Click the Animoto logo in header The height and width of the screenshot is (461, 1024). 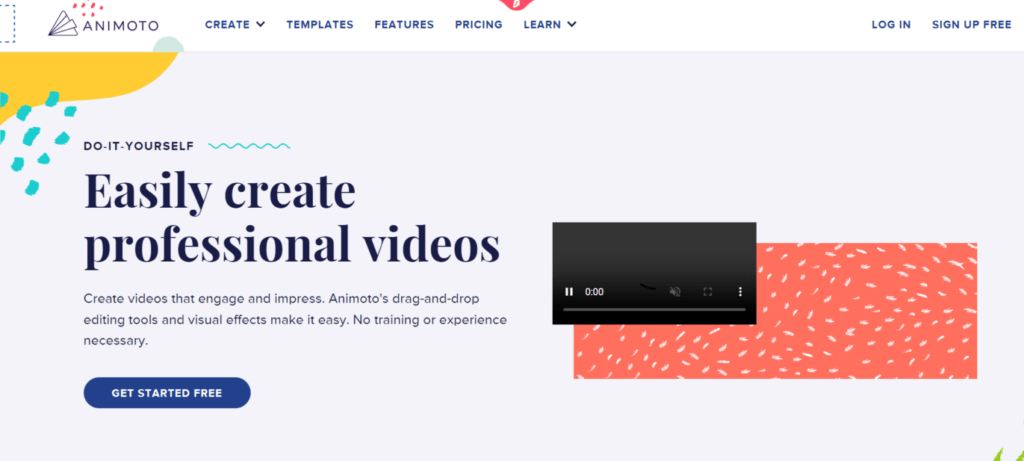(103, 24)
